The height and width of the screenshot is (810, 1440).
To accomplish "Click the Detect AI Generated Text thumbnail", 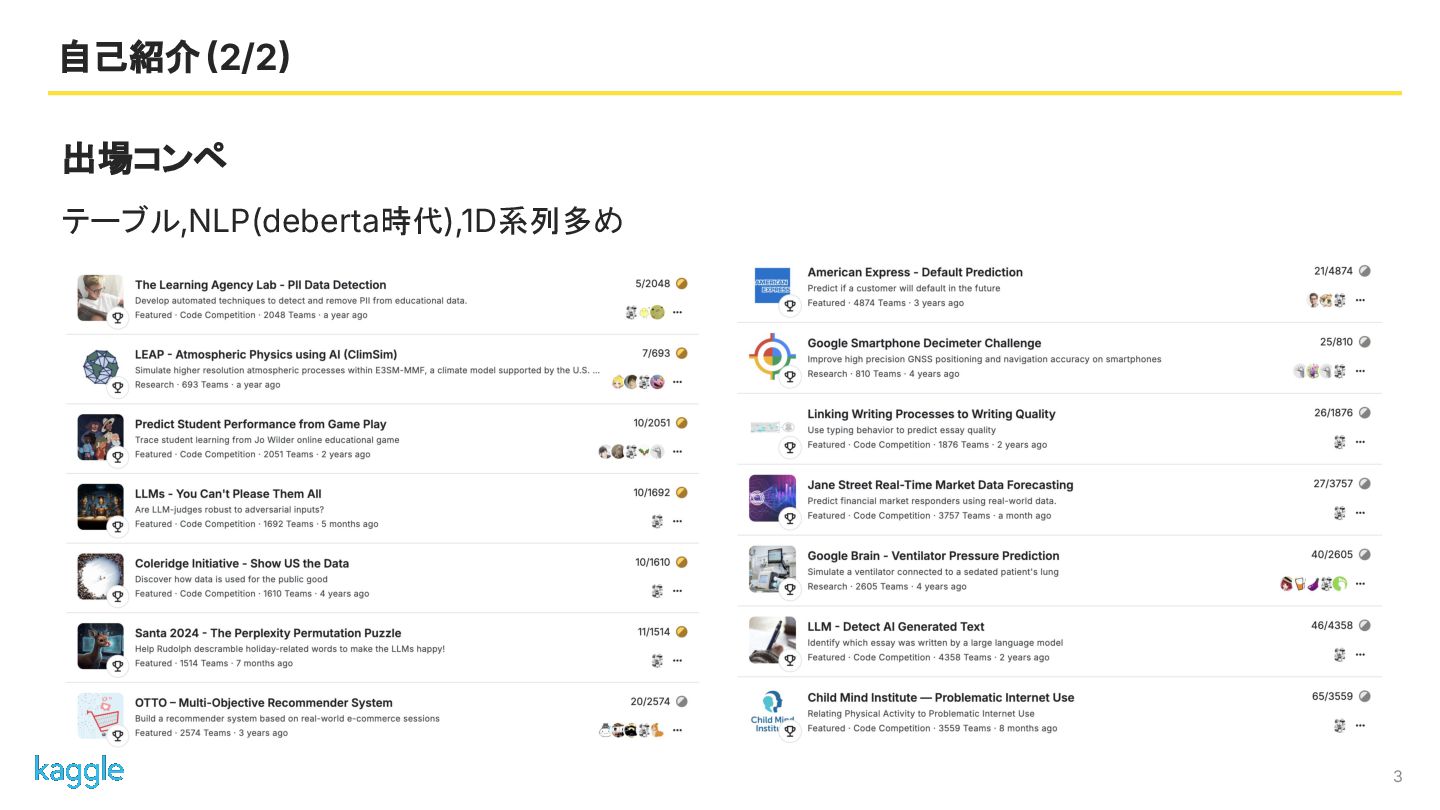I will 772,640.
